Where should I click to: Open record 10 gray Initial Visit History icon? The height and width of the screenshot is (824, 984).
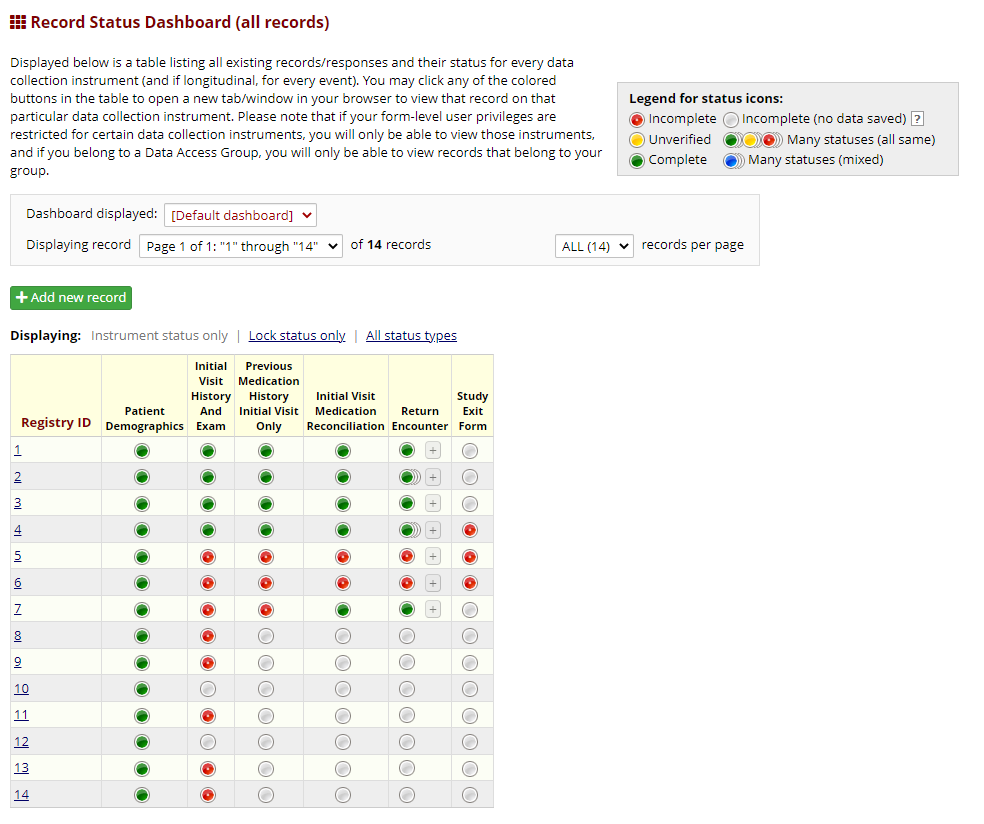208,690
